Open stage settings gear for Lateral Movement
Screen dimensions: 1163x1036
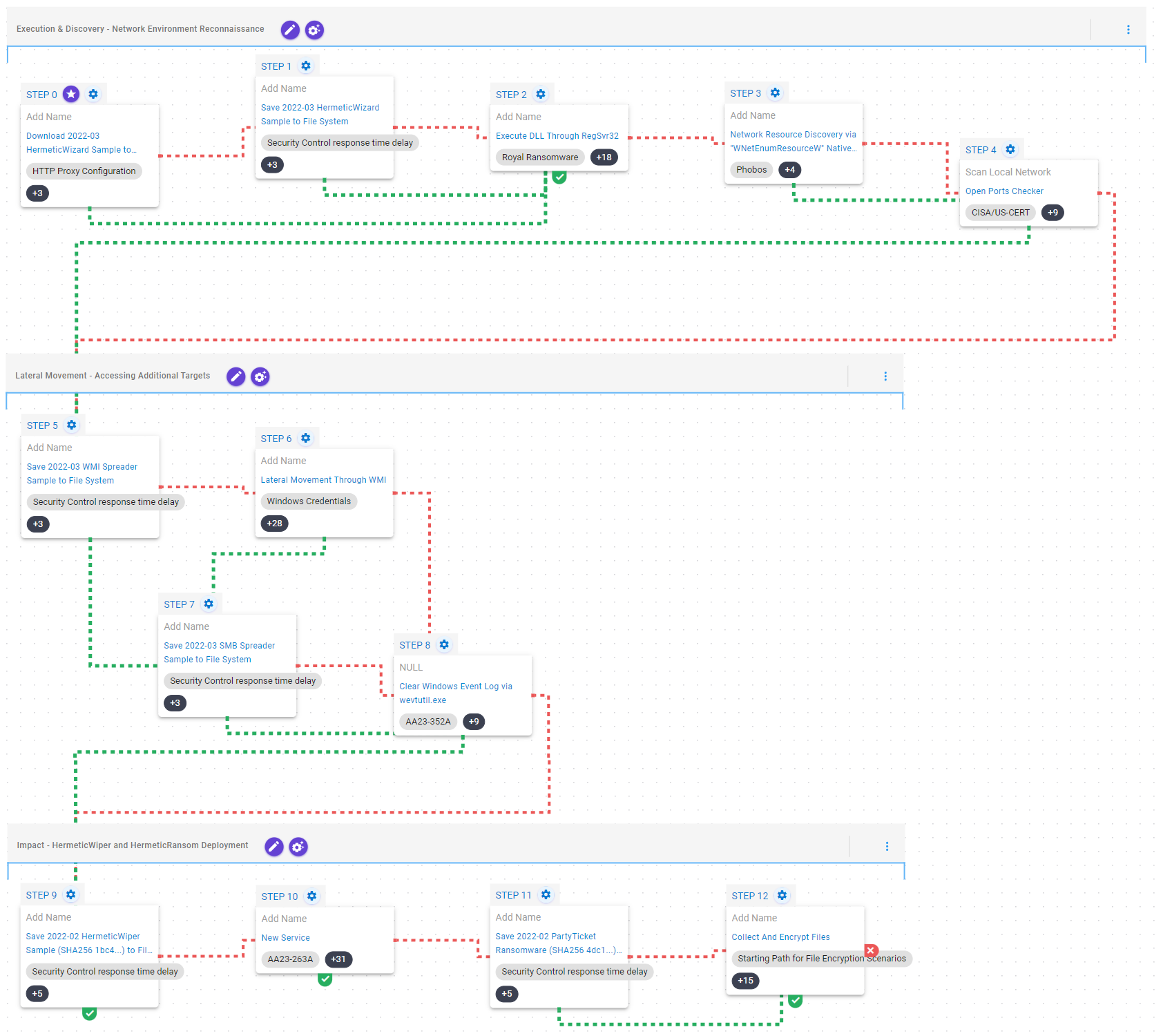pos(260,376)
